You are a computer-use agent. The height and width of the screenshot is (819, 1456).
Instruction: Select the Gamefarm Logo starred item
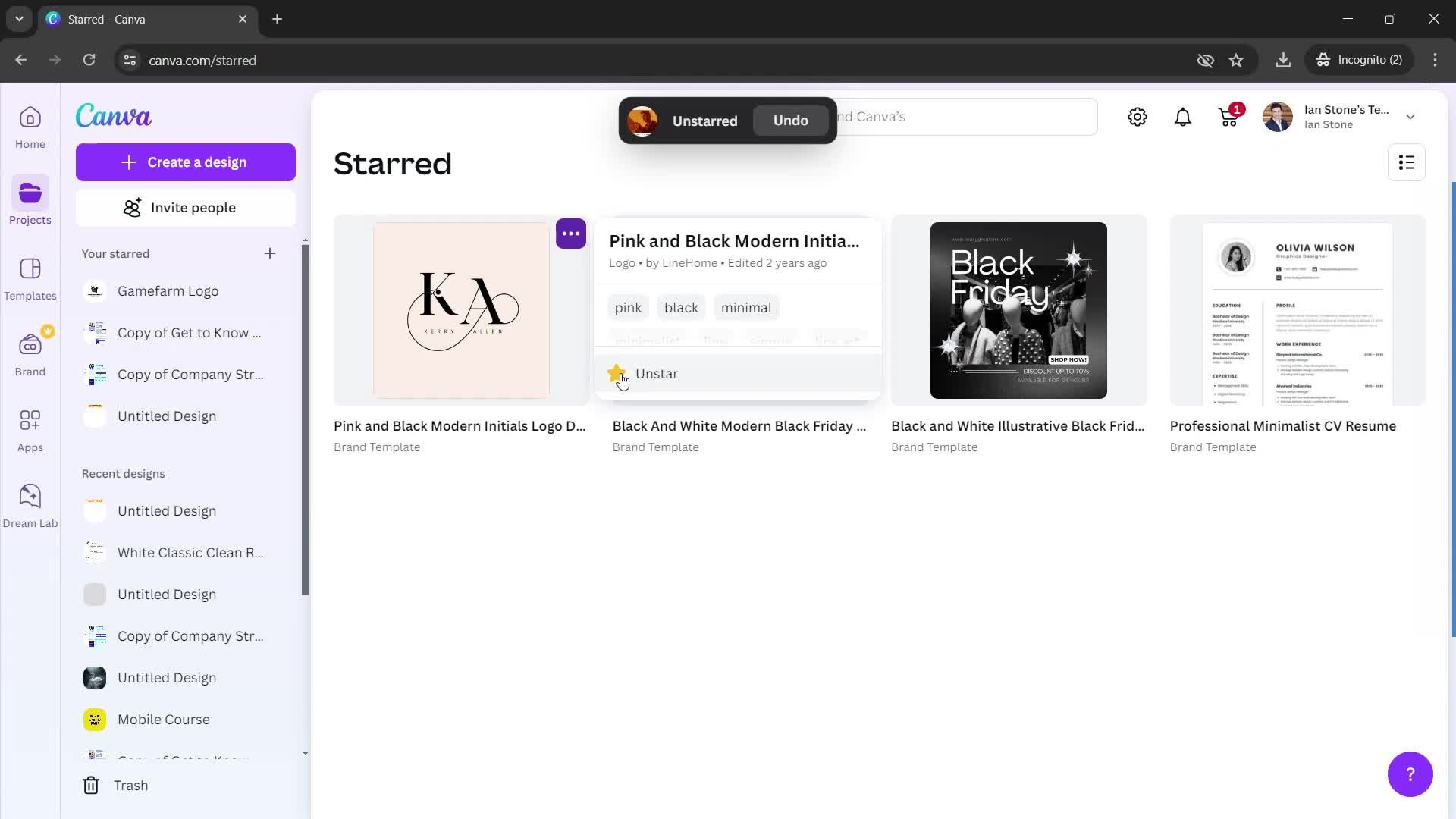pyautogui.click(x=168, y=291)
